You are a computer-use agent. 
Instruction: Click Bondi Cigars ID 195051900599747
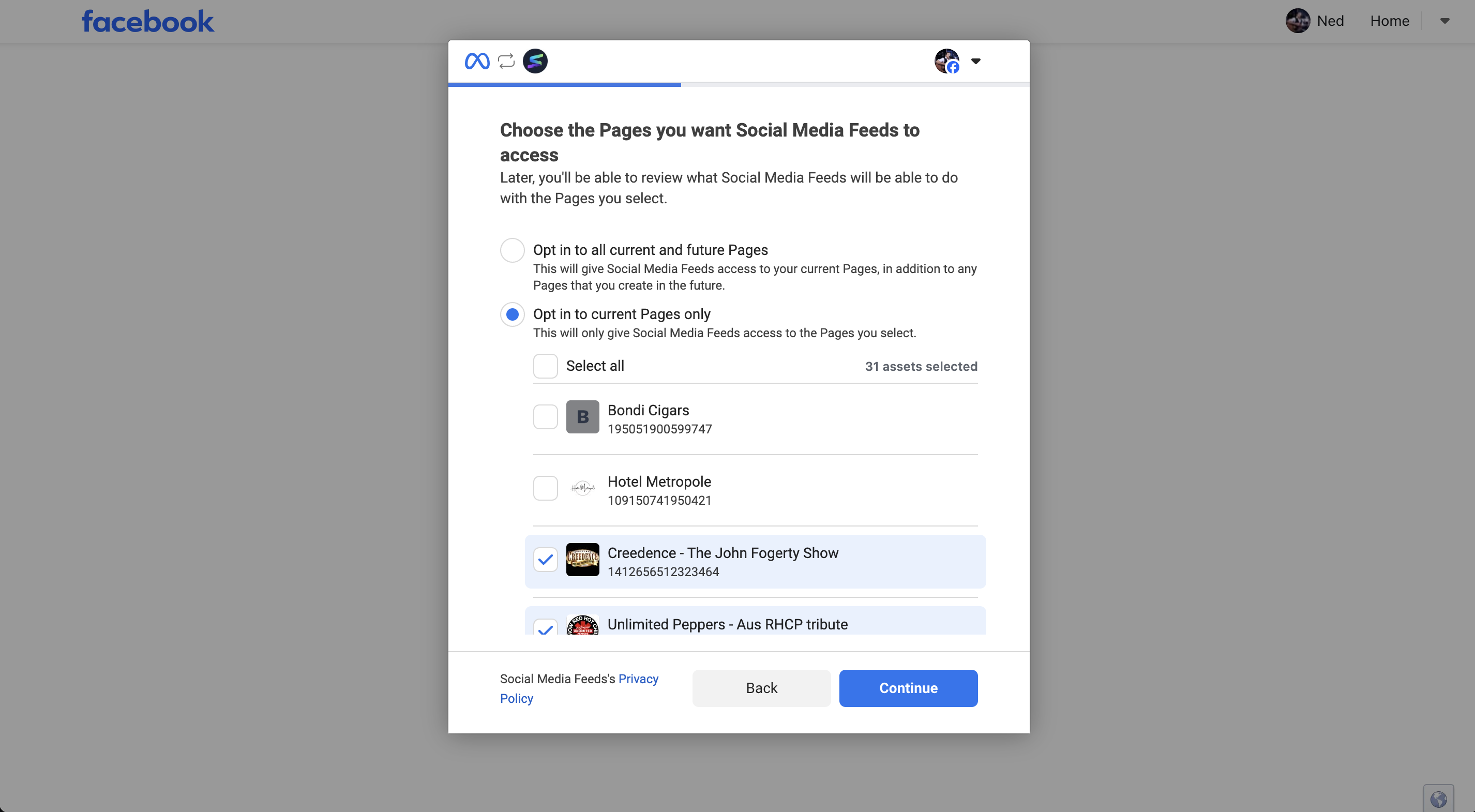tap(659, 429)
